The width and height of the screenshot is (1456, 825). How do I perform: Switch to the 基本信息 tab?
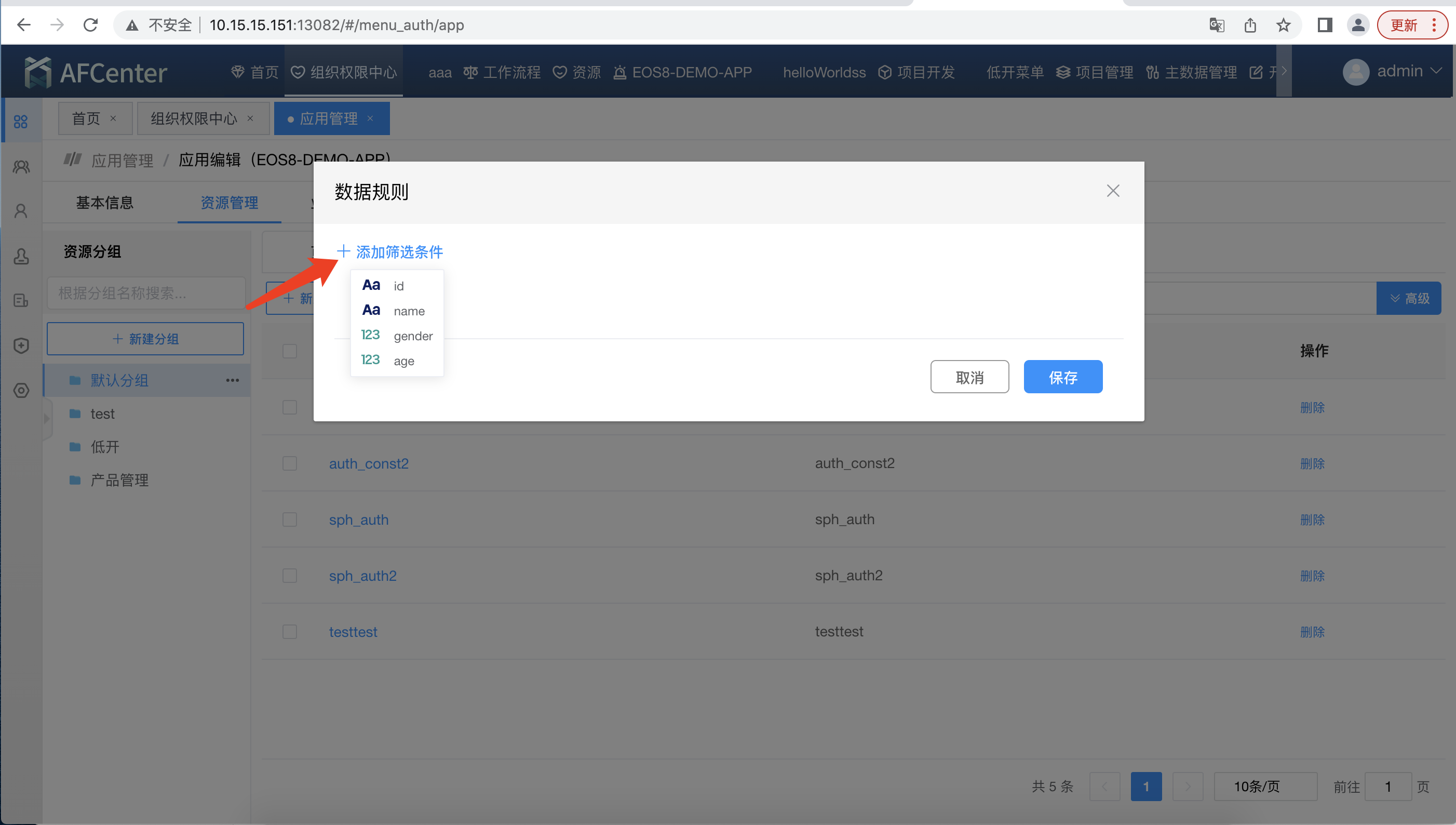pyautogui.click(x=104, y=202)
